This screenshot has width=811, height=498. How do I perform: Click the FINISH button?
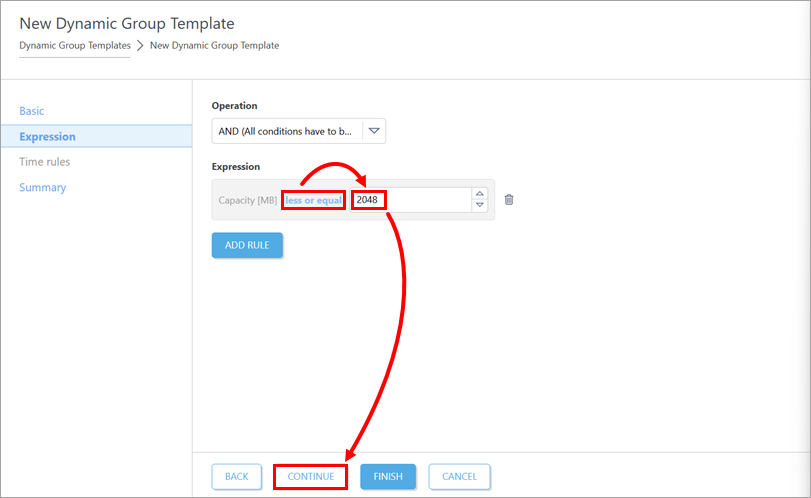[x=388, y=477]
